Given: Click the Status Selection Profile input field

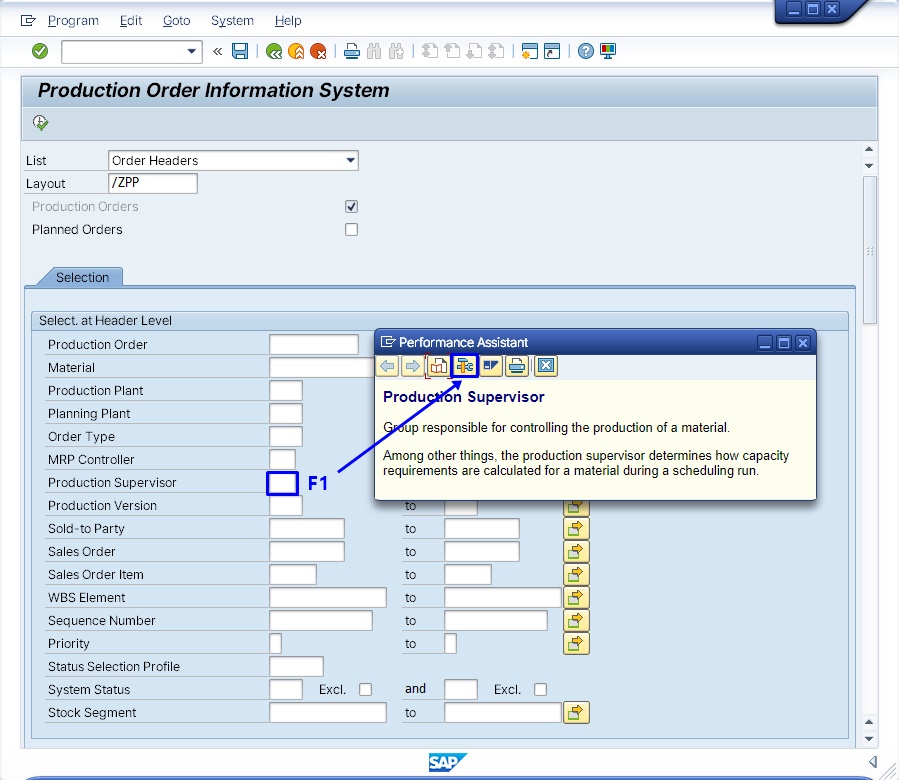Looking at the screenshot, I should (x=296, y=666).
